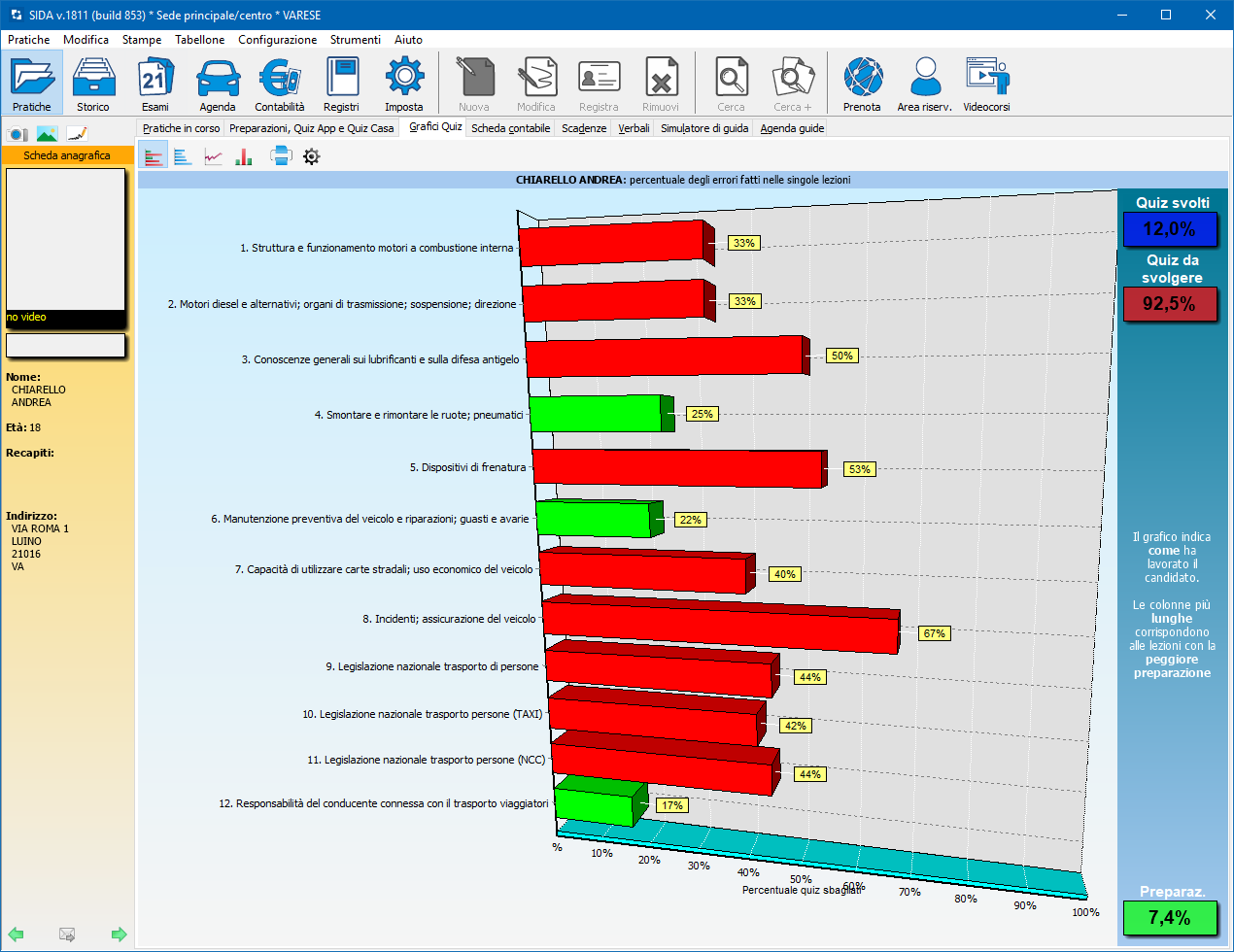Open Videocorsi from the toolbar
1234x952 pixels.
pos(986,84)
